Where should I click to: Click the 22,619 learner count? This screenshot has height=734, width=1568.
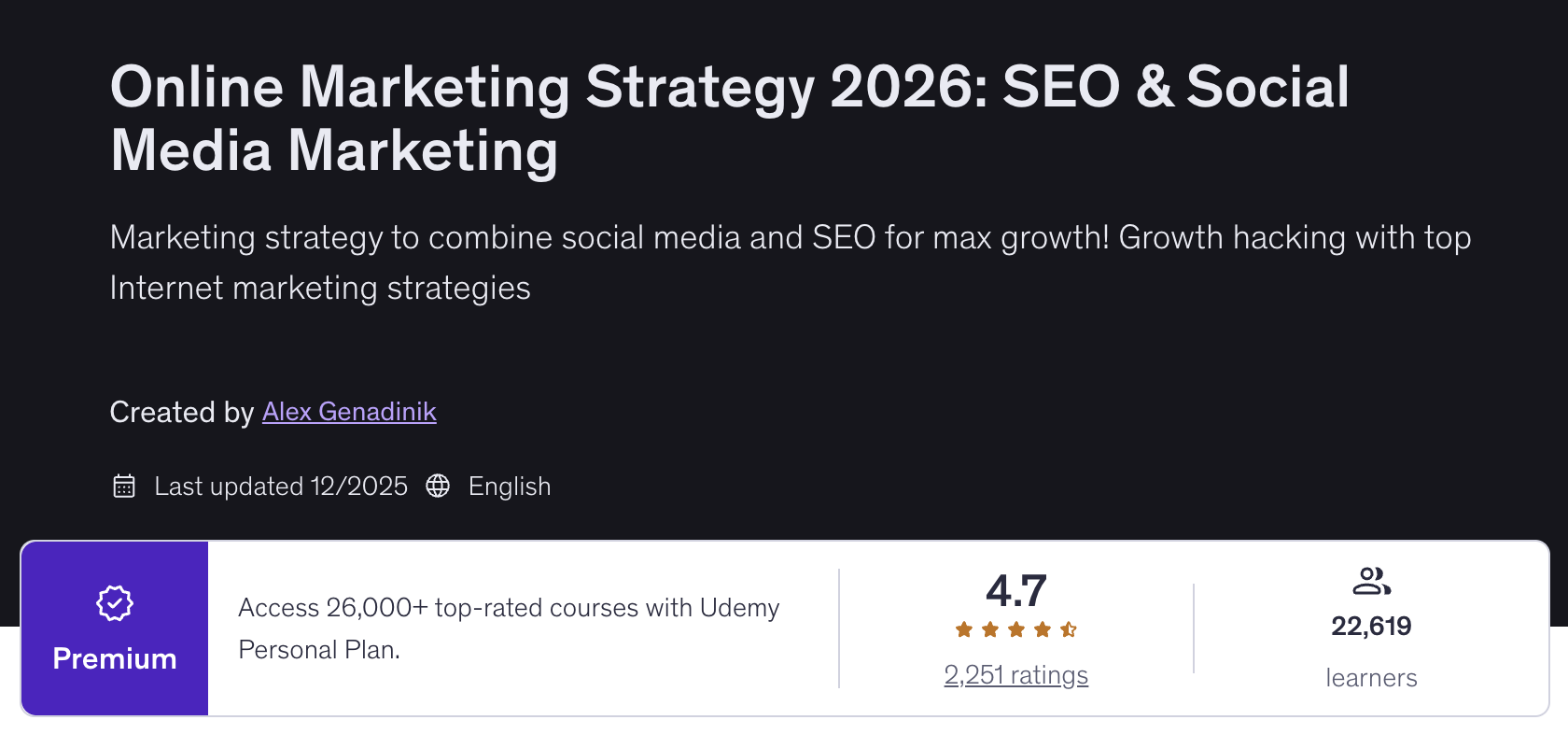[x=1371, y=626]
